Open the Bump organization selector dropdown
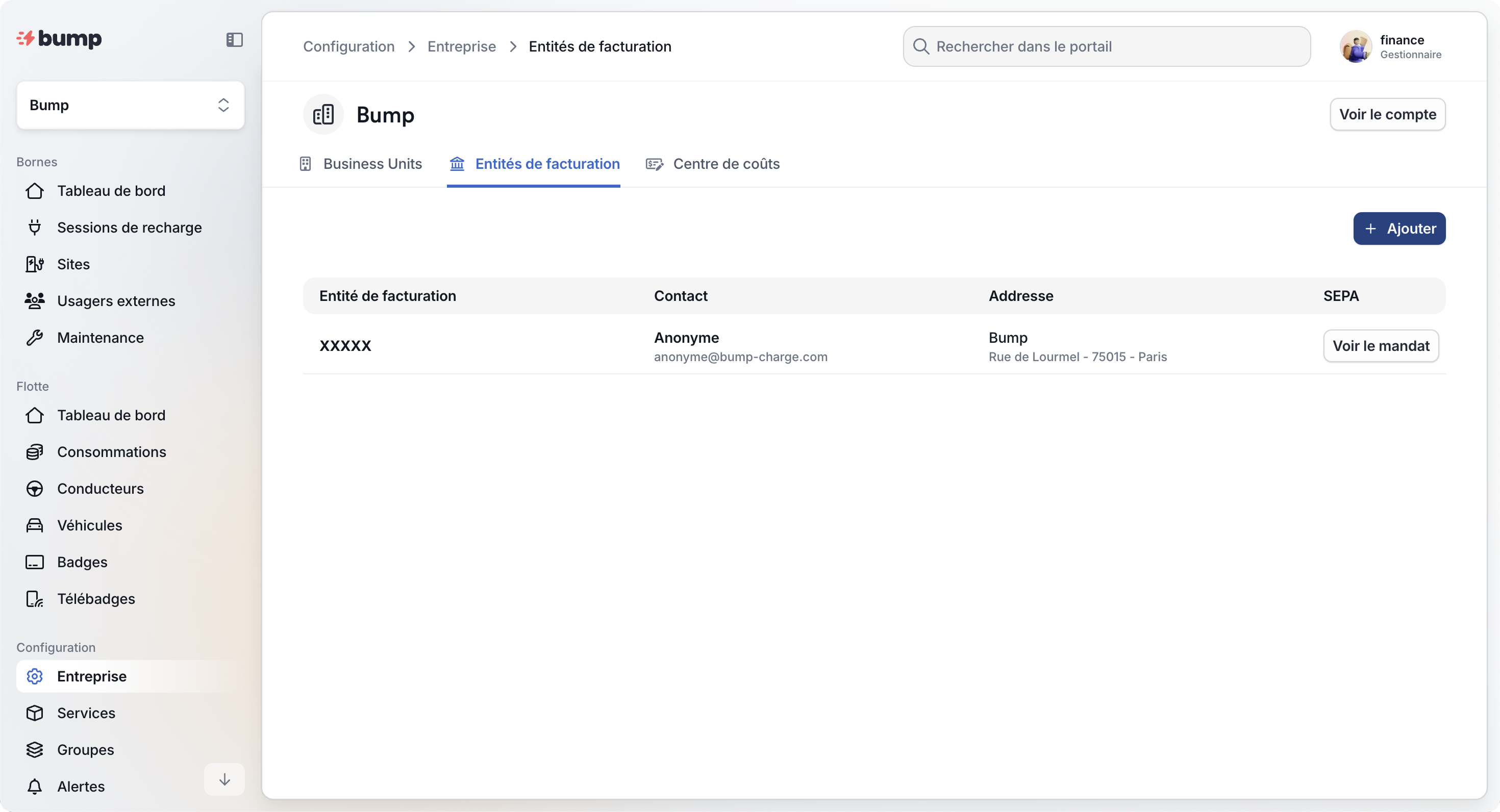Screen dimensions: 1500x812 (131, 106)
